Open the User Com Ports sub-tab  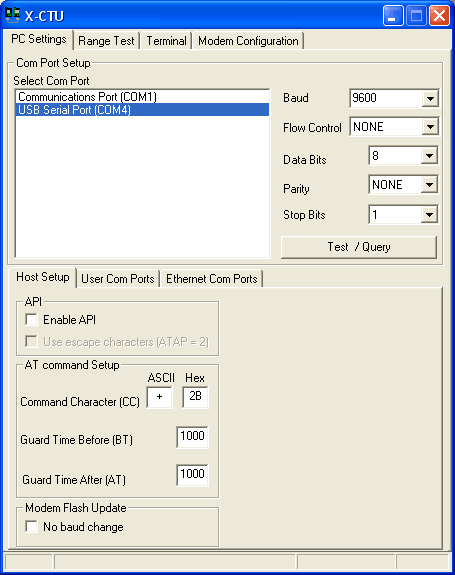(x=118, y=279)
